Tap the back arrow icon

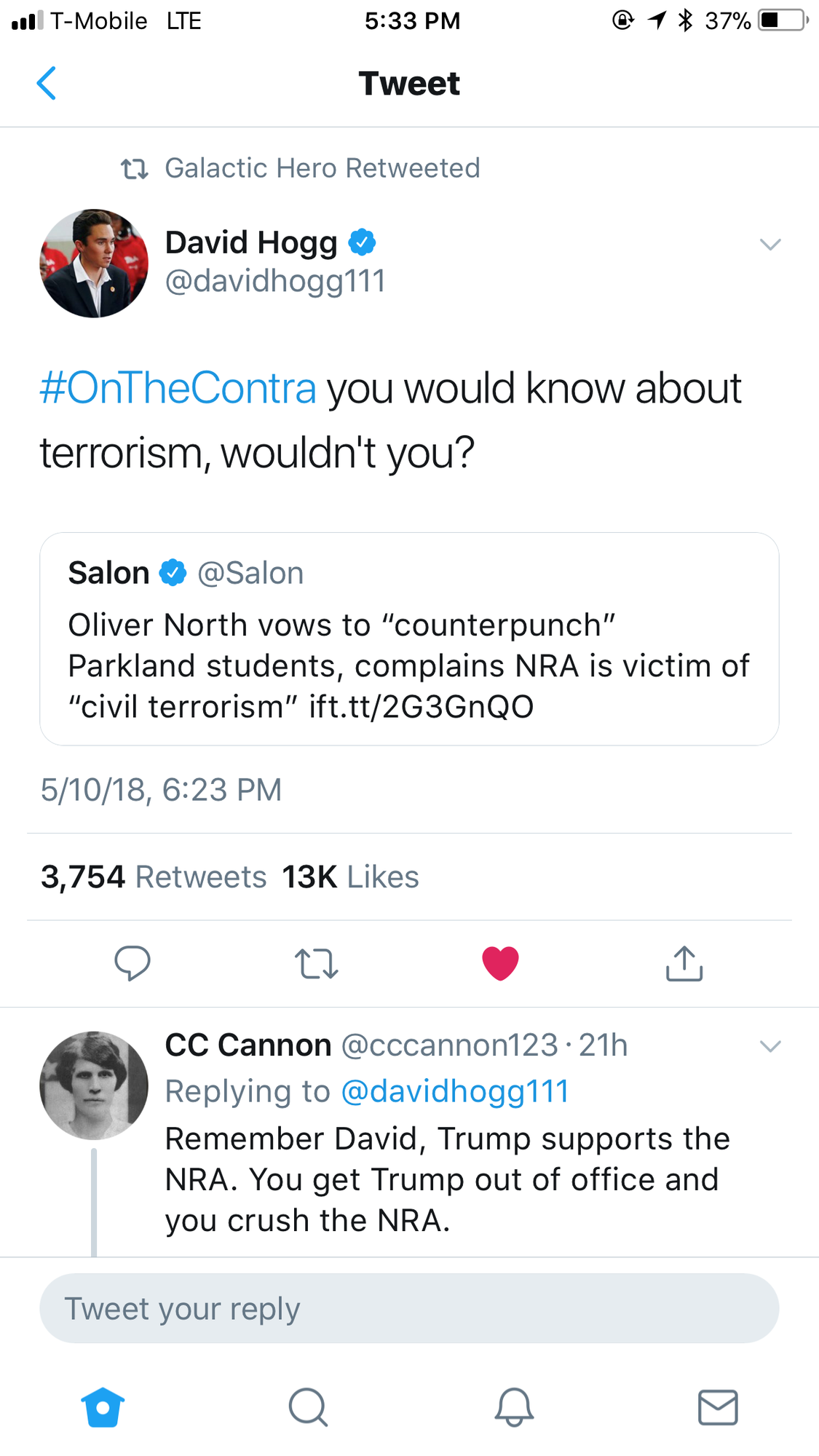(47, 83)
